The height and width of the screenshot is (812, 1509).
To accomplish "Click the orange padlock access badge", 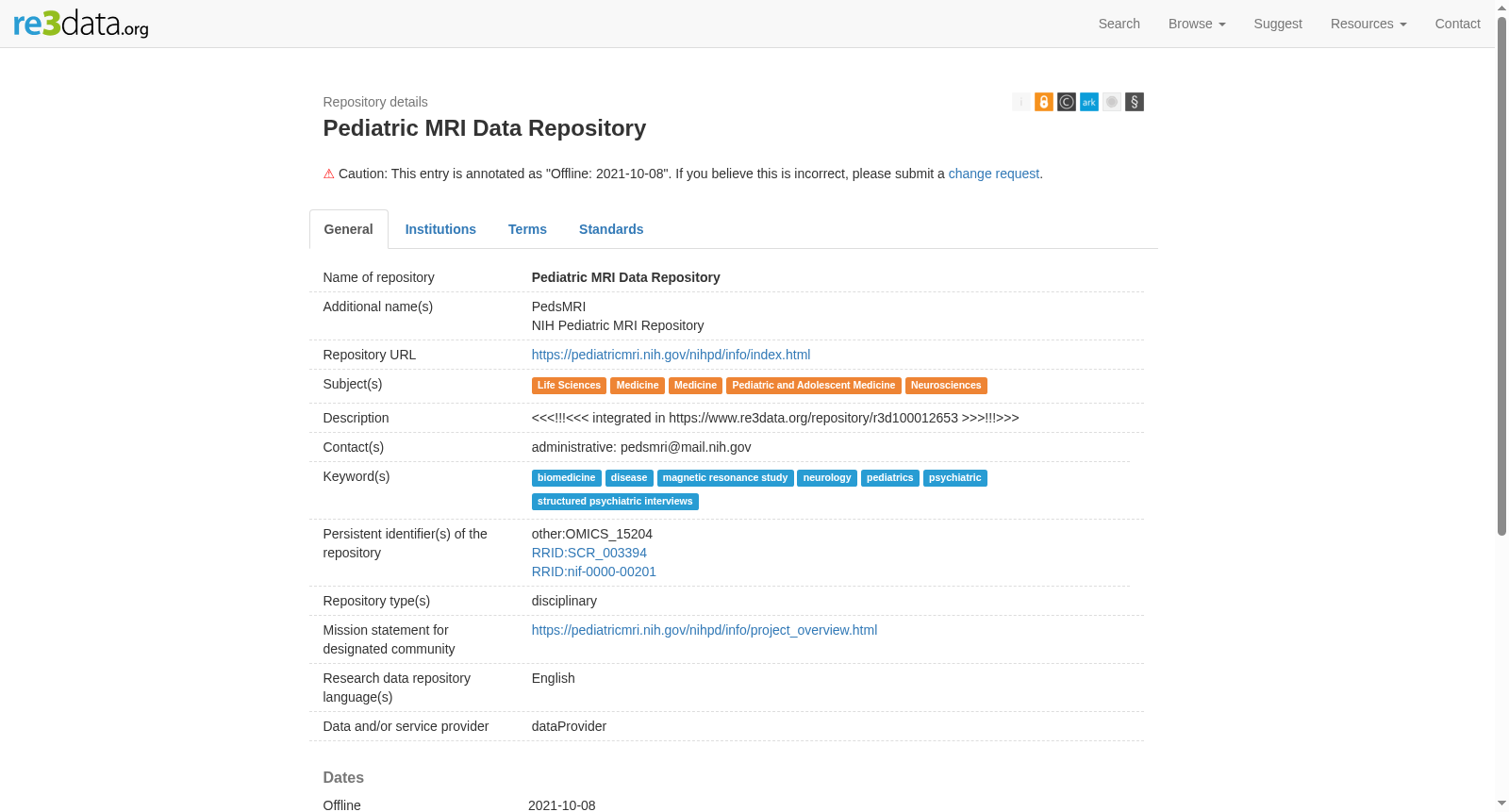I will [1044, 102].
